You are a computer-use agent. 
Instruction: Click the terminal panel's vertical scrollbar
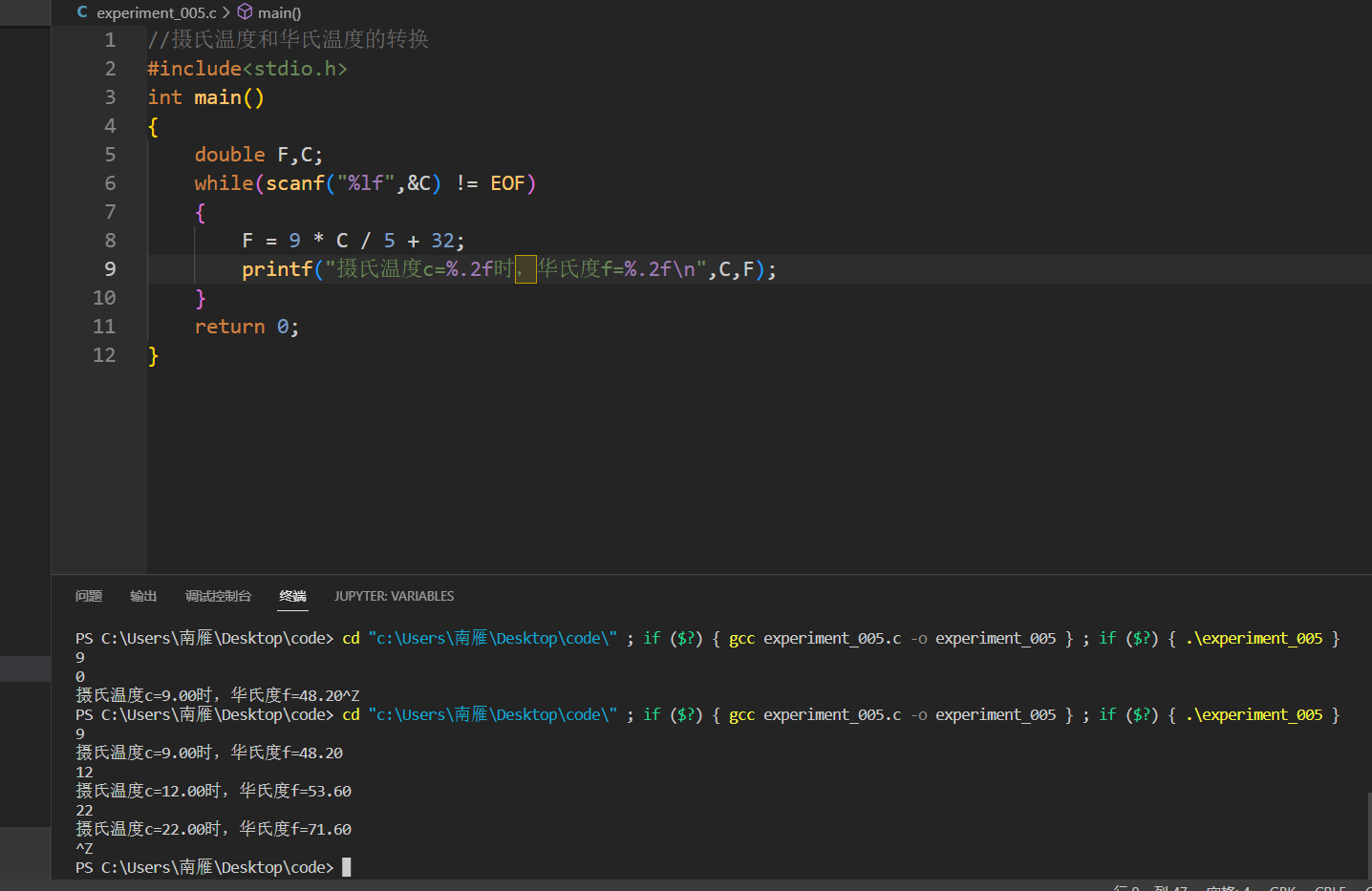coord(1368,834)
